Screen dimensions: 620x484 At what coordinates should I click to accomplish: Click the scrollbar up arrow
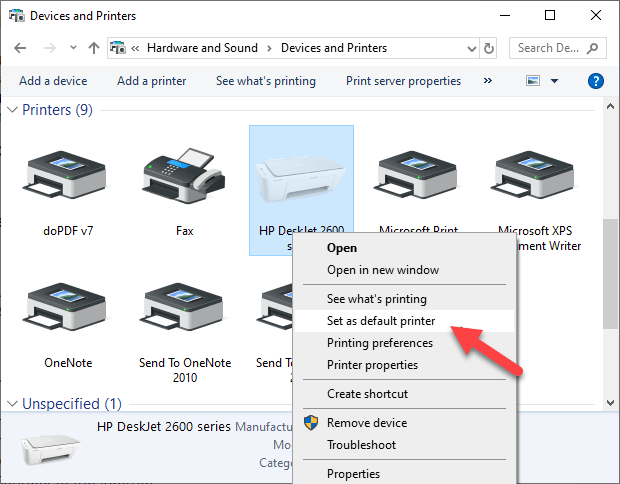[x=610, y=106]
